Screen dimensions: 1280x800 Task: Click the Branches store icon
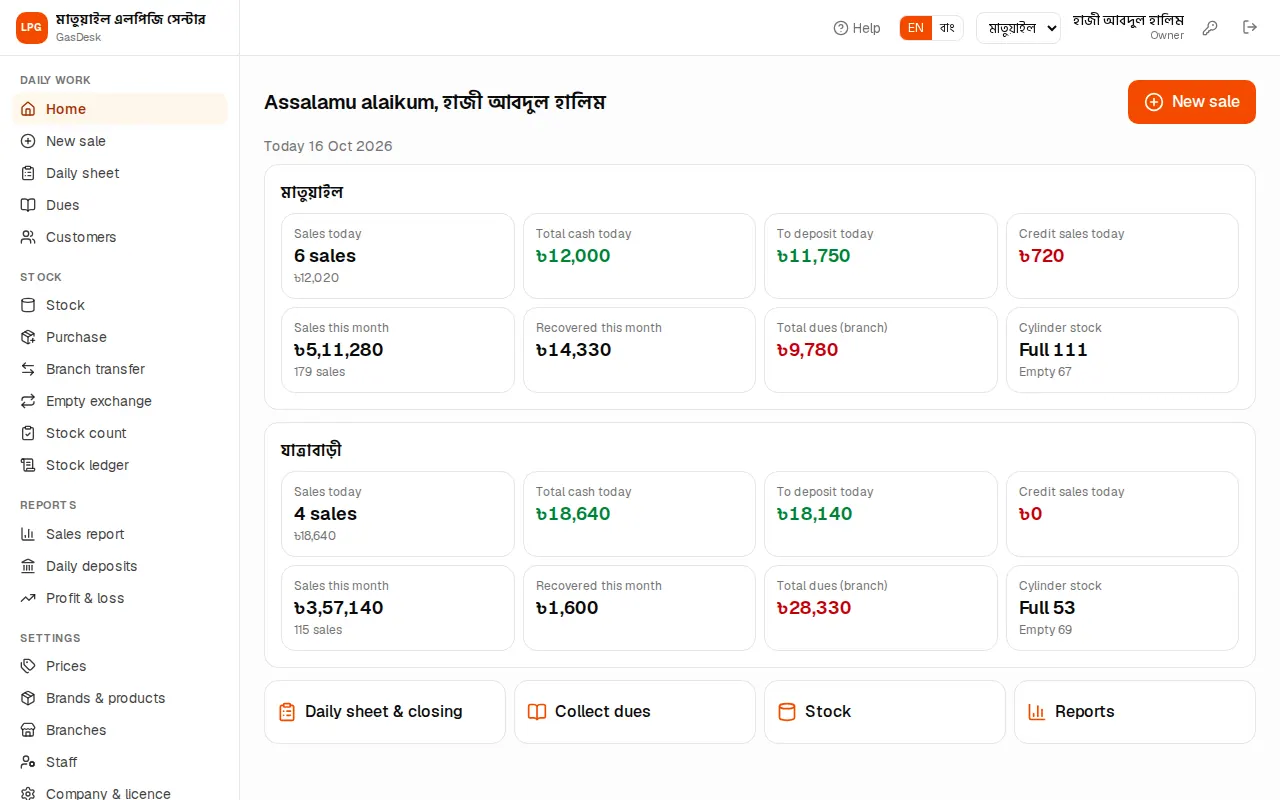coord(28,730)
